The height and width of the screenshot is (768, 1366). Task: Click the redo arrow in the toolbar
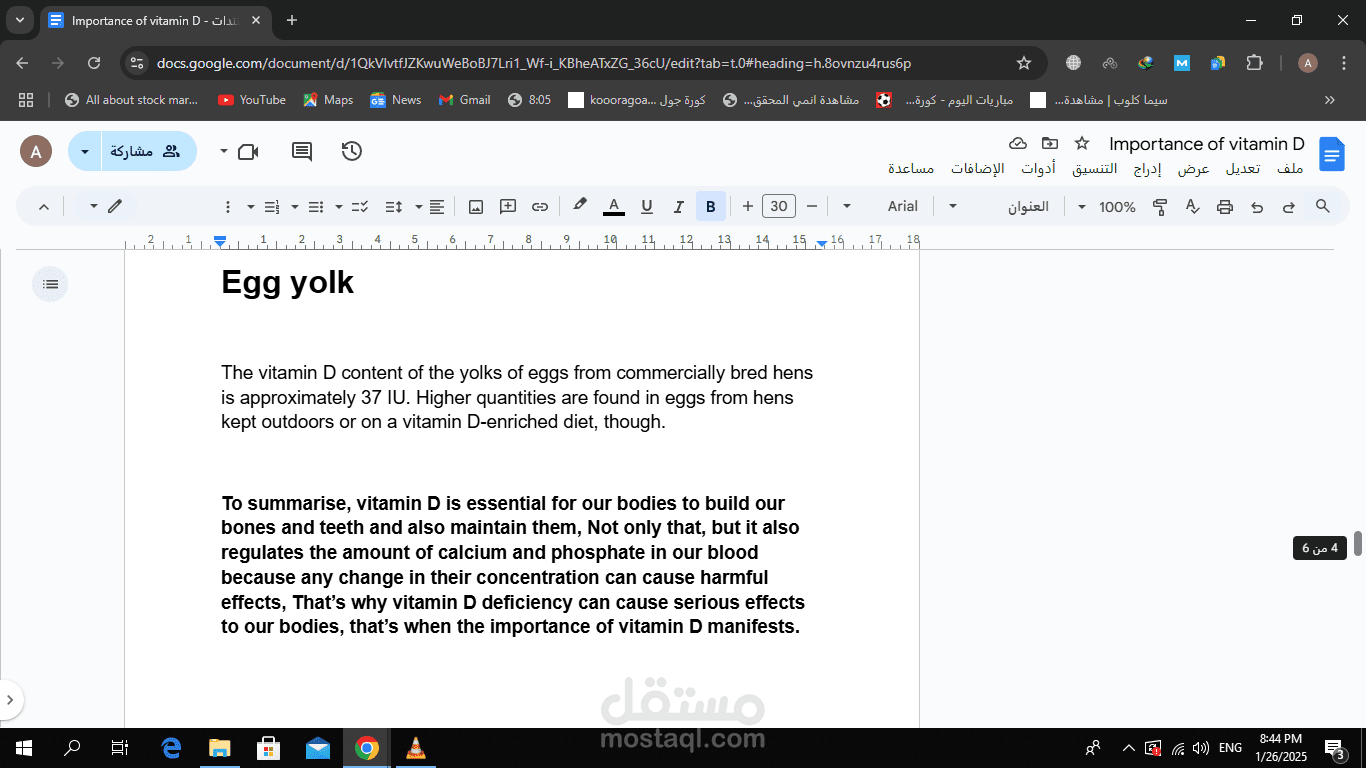tap(1289, 207)
